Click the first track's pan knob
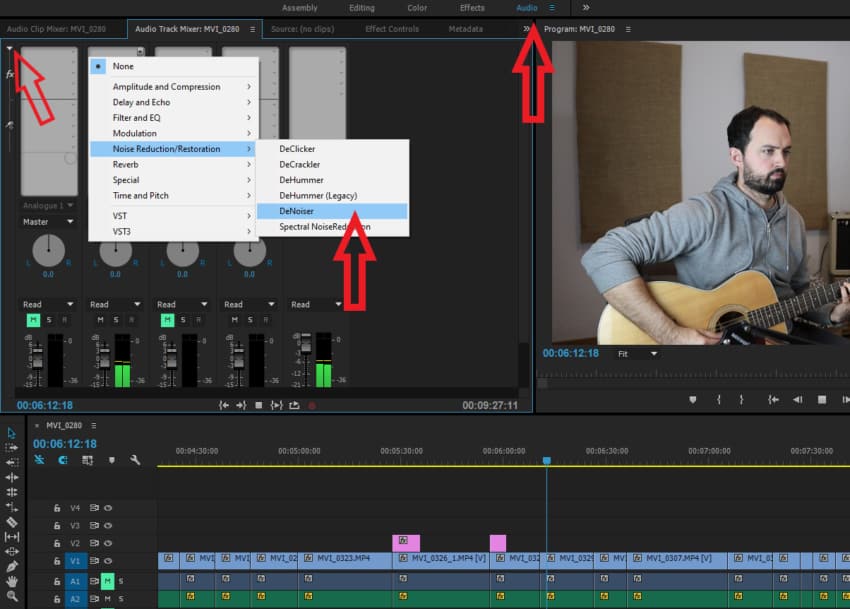The image size is (850, 609). (48, 250)
